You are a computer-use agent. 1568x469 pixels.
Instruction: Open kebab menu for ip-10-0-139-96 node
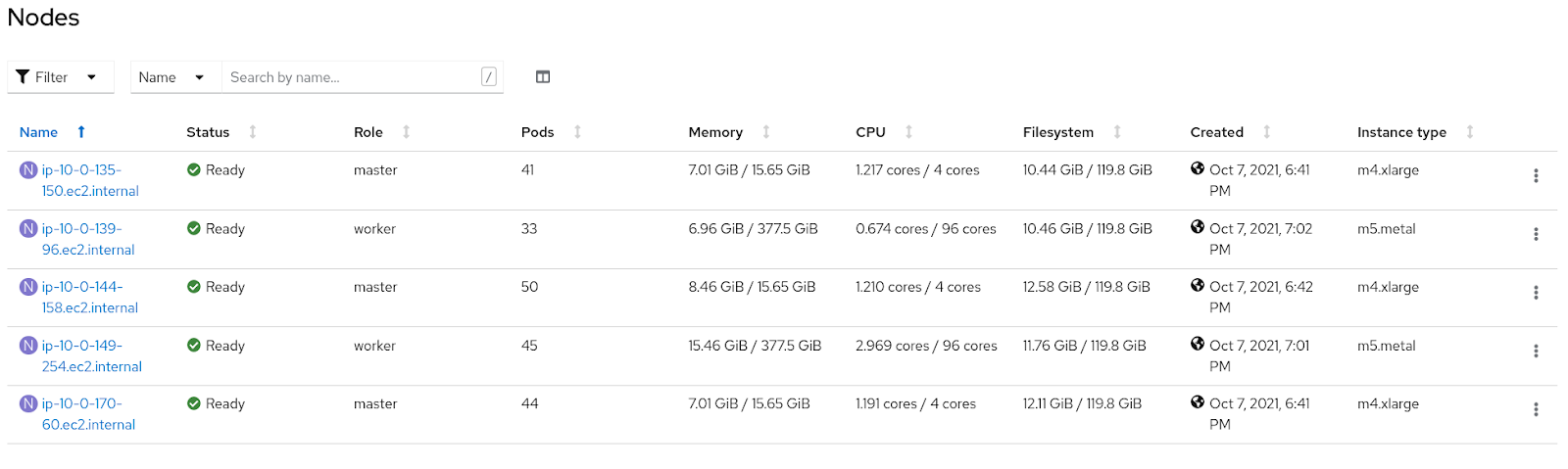click(x=1536, y=235)
